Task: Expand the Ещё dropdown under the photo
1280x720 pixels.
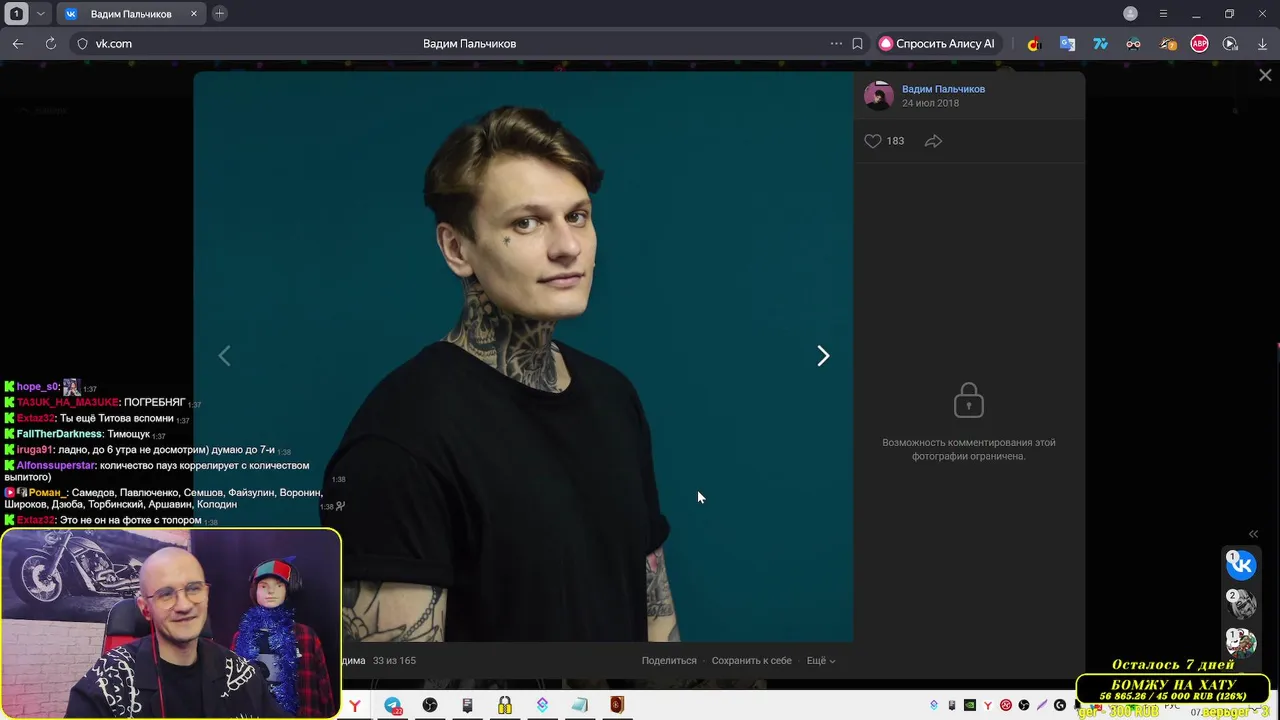Action: tap(821, 661)
